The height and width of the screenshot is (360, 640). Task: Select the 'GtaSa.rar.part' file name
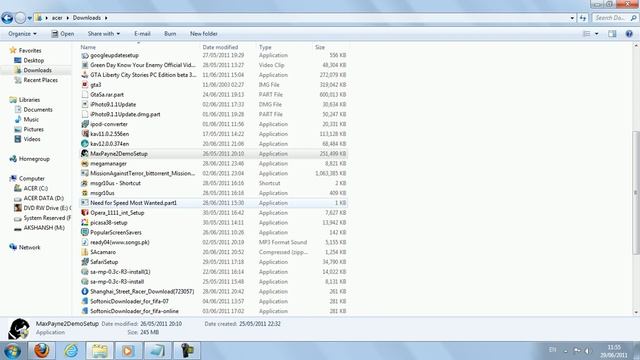(x=107, y=95)
